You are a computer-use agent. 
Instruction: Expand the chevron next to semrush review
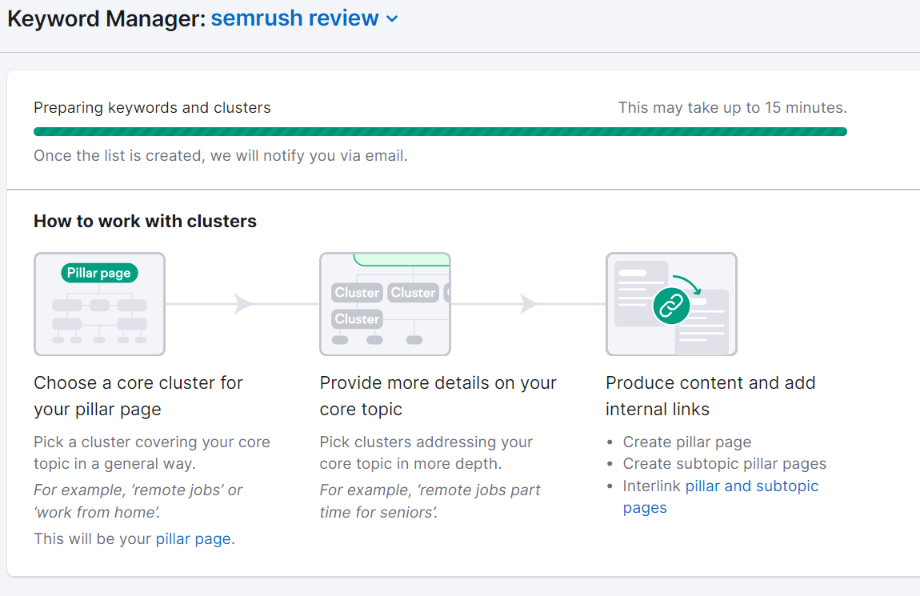pyautogui.click(x=390, y=19)
